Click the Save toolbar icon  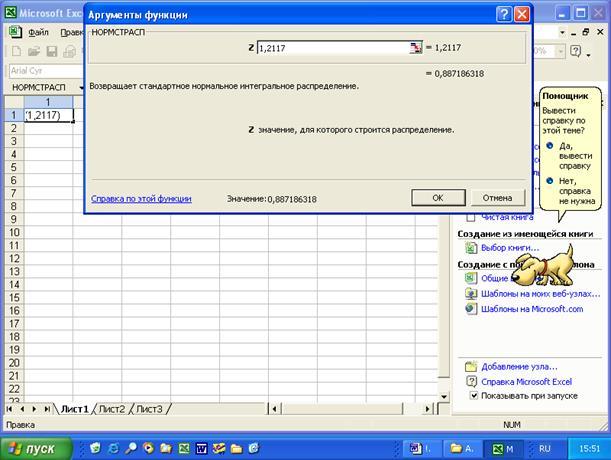[50, 51]
